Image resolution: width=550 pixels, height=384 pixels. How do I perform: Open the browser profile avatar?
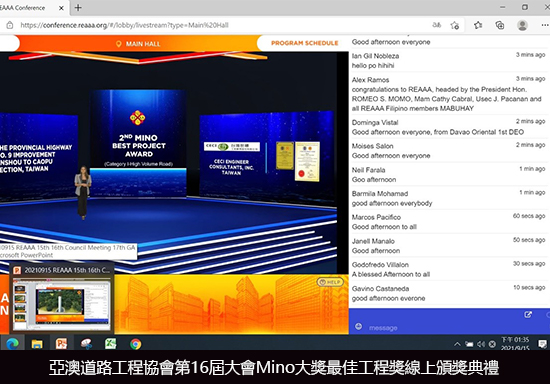tap(522, 25)
